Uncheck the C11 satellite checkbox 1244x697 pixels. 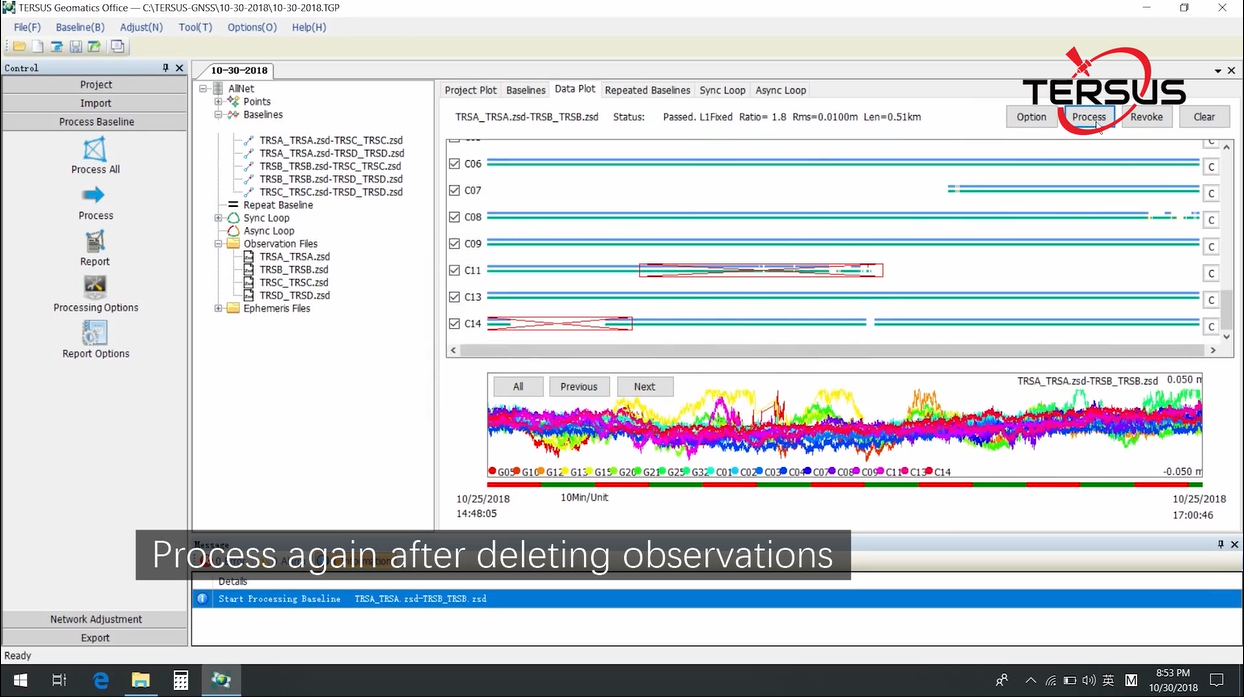click(x=455, y=270)
